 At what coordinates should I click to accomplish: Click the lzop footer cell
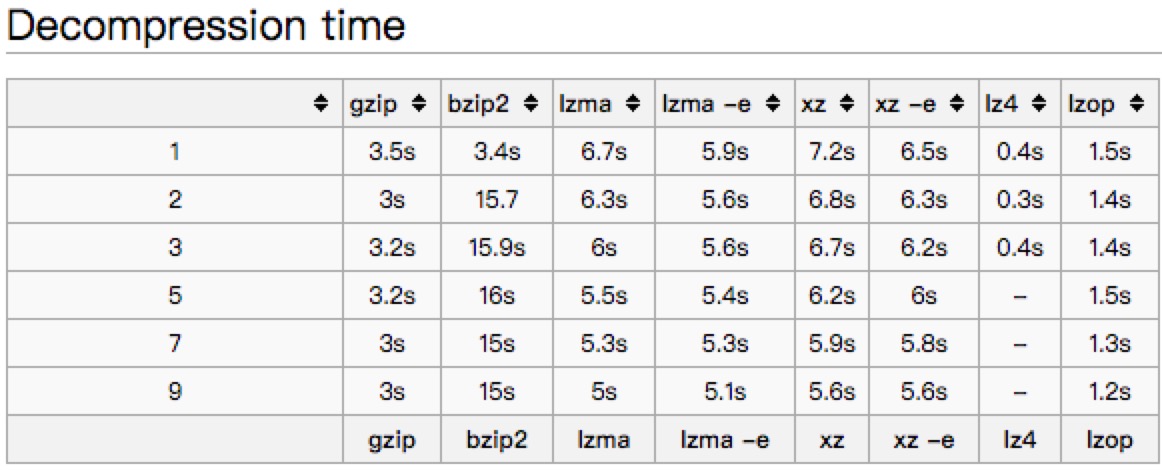point(1110,440)
